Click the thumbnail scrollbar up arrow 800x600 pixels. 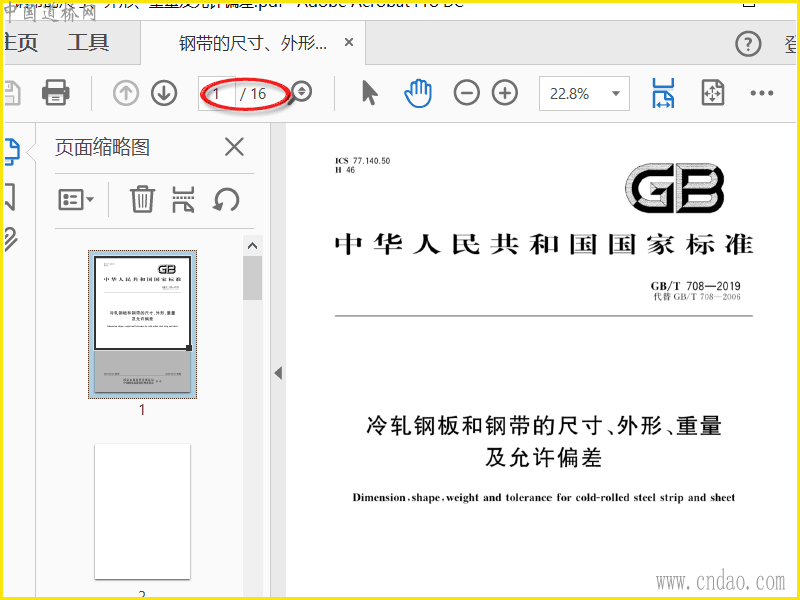252,245
